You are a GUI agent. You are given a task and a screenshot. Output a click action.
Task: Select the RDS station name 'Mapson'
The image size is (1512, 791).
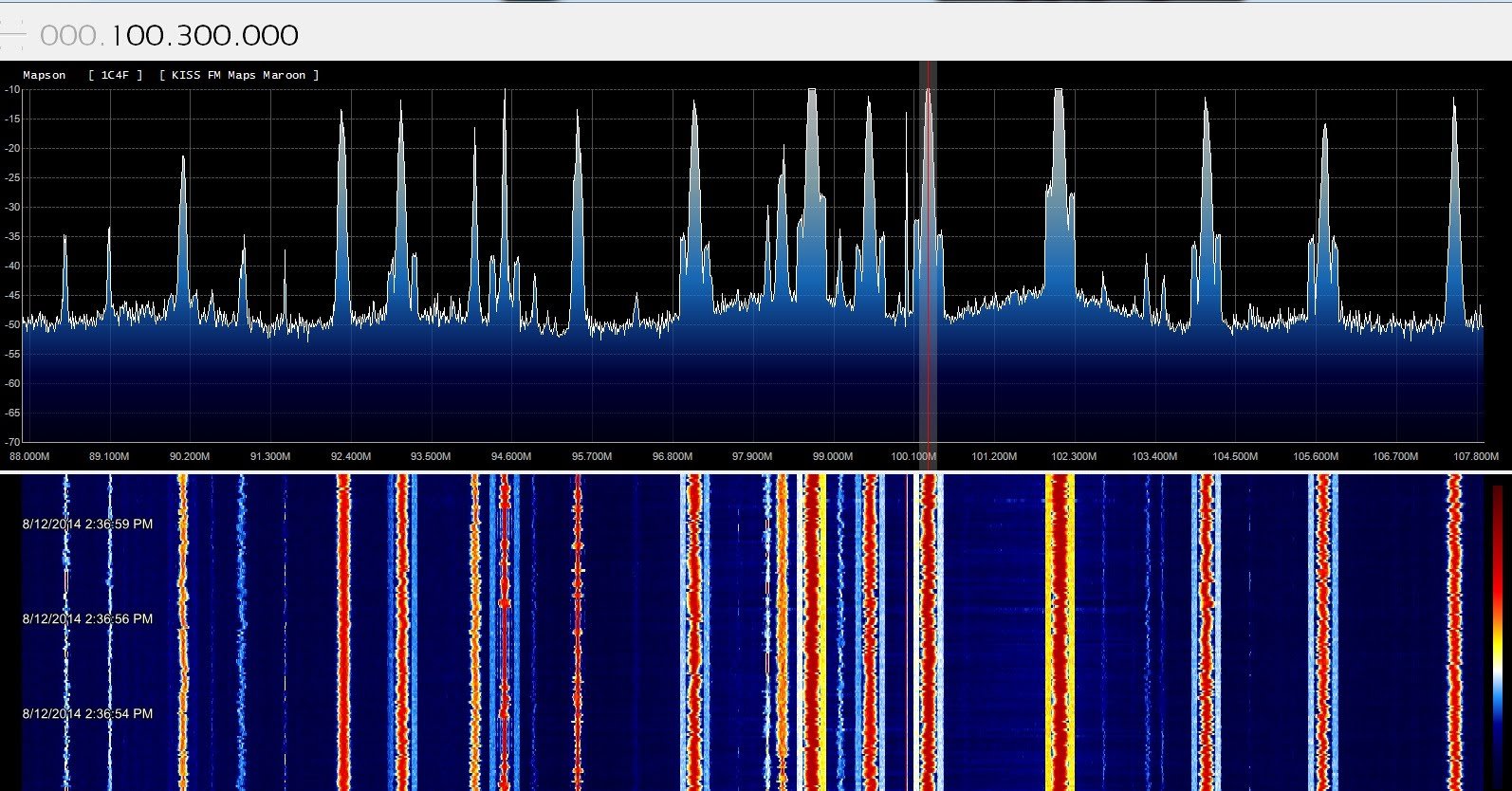click(45, 75)
